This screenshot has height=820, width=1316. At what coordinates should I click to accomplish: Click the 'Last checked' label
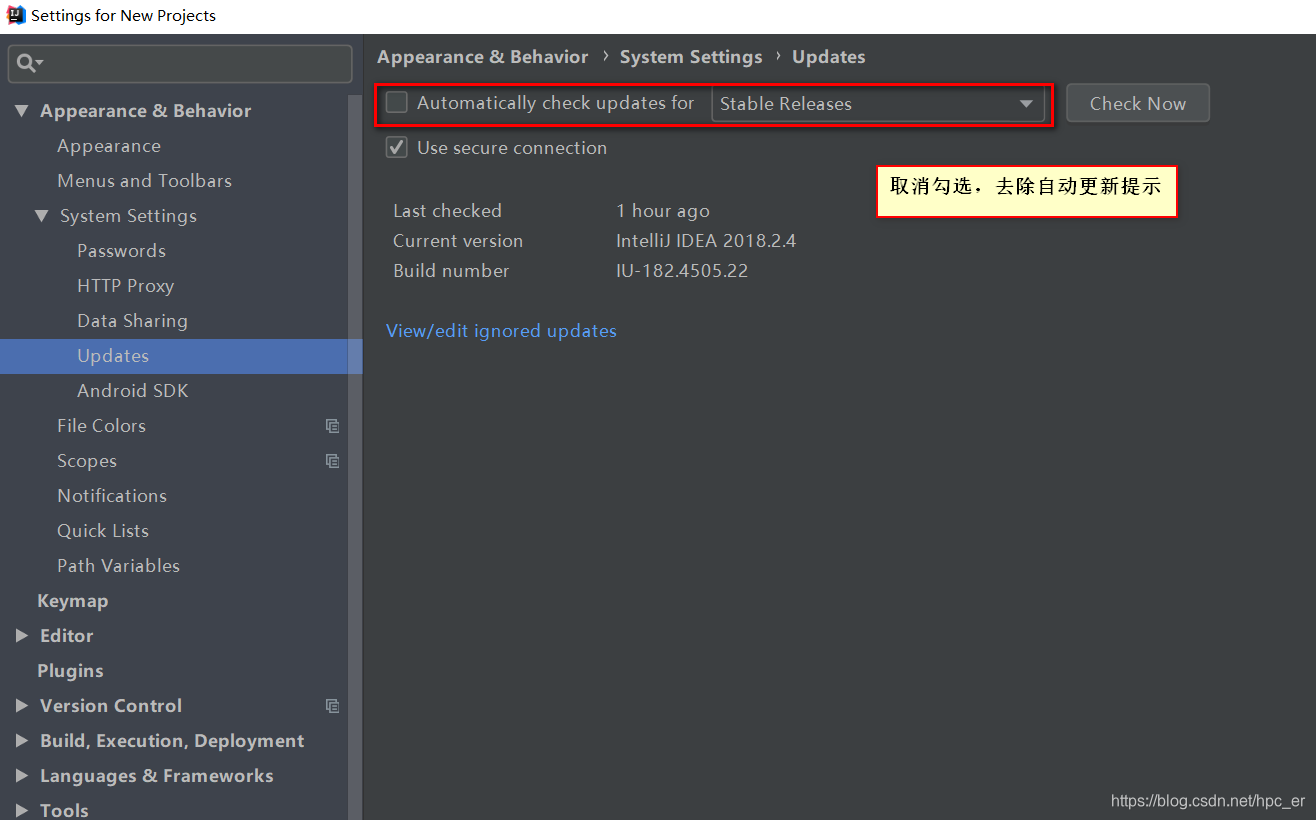[447, 211]
